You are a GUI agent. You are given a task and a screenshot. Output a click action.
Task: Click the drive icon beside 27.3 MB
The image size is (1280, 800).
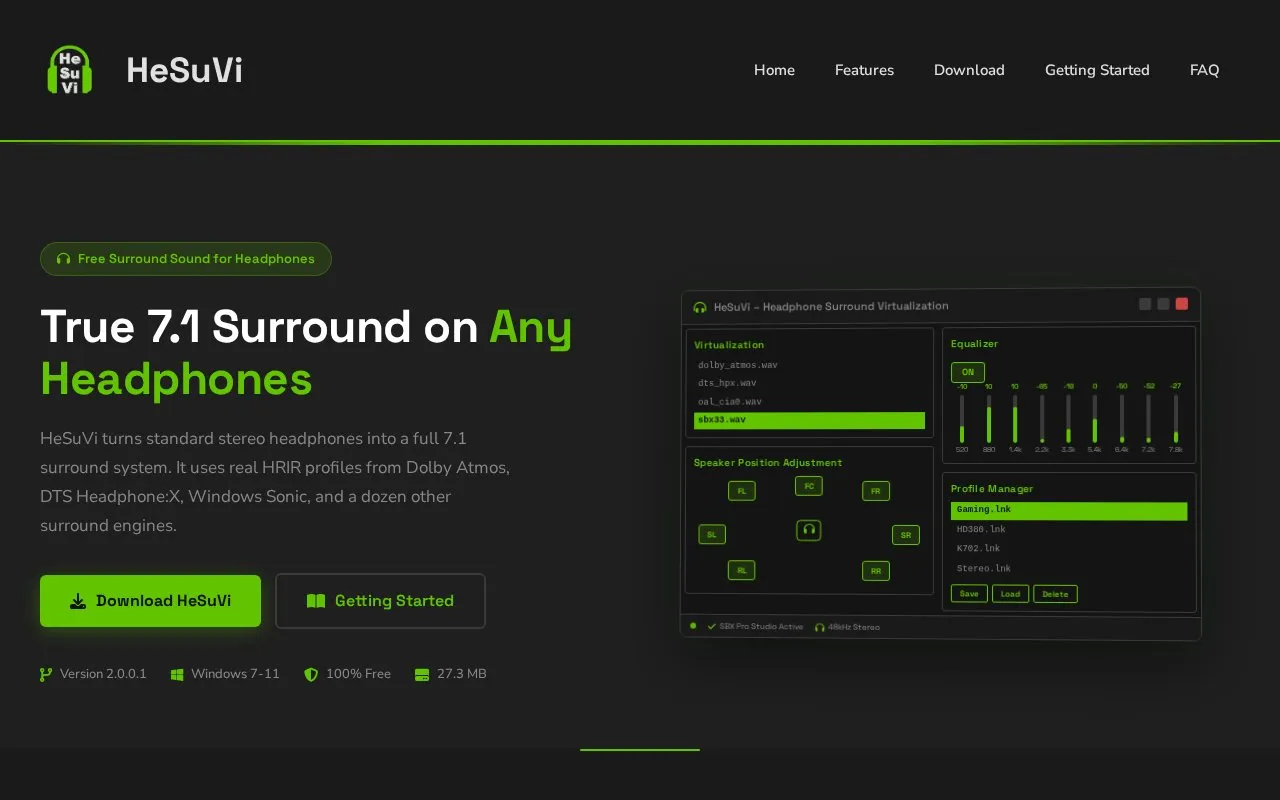[422, 675]
